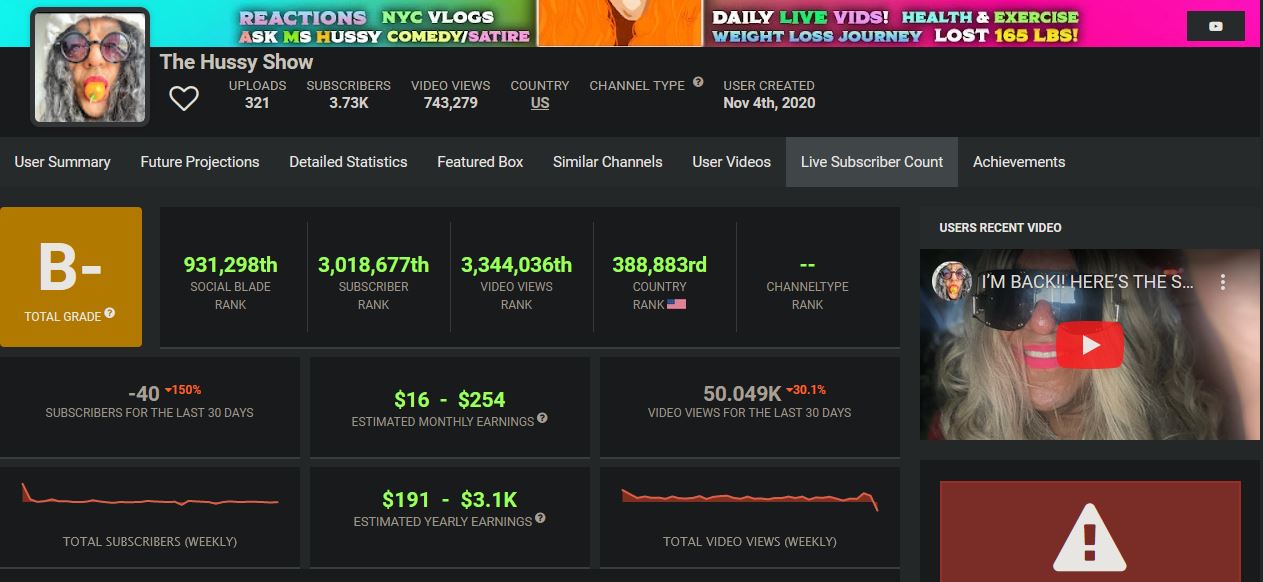Click the $191 - $3.1K yearly earnings

(450, 499)
